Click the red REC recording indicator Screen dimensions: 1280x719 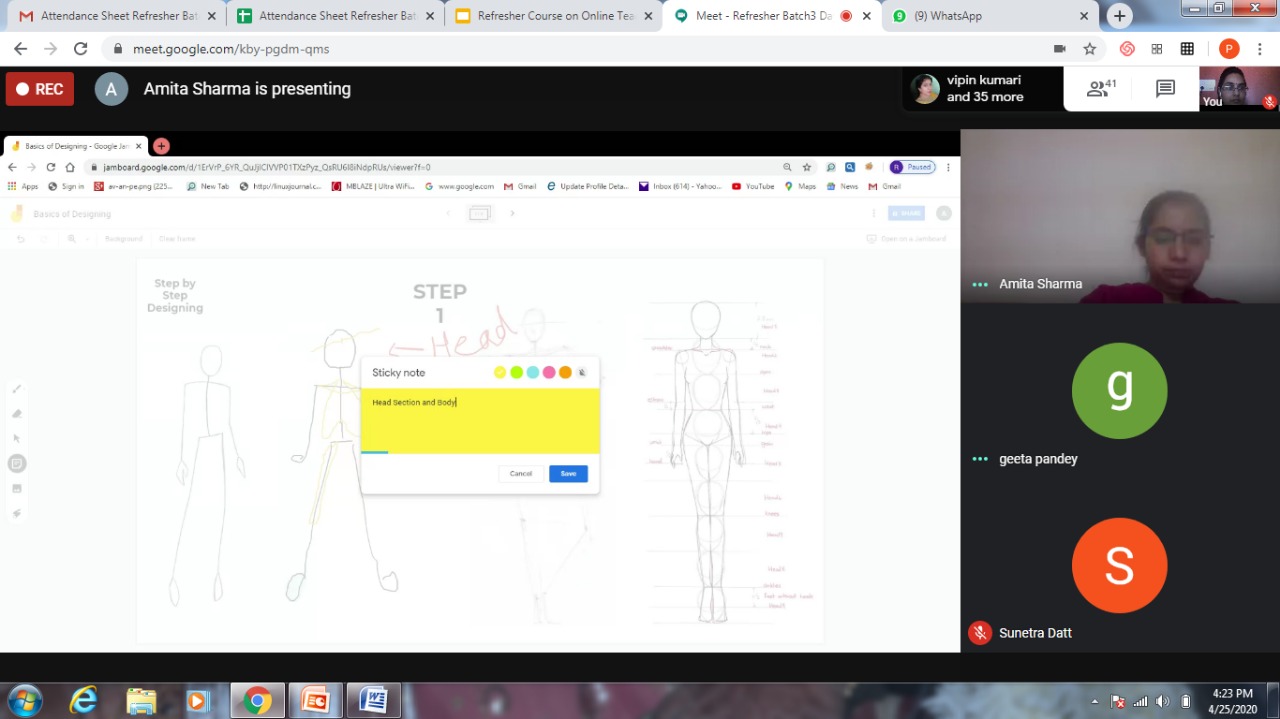click(x=40, y=89)
